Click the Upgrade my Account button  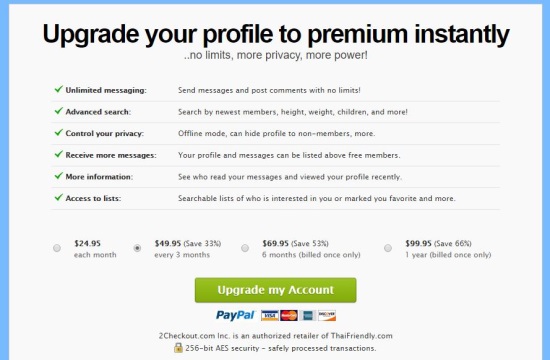pyautogui.click(x=275, y=290)
